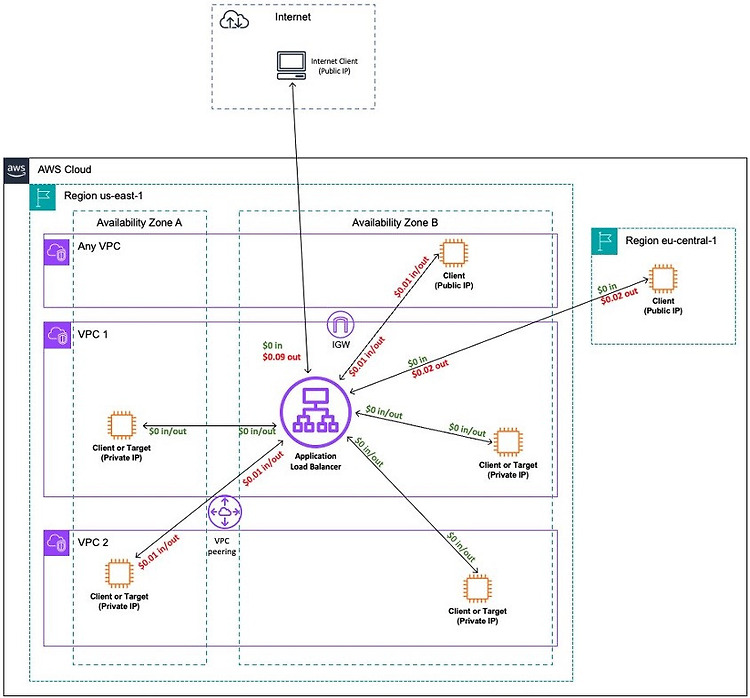
Task: Click '$0.01 in/out' near Any VPC client
Action: pyautogui.click(x=412, y=277)
